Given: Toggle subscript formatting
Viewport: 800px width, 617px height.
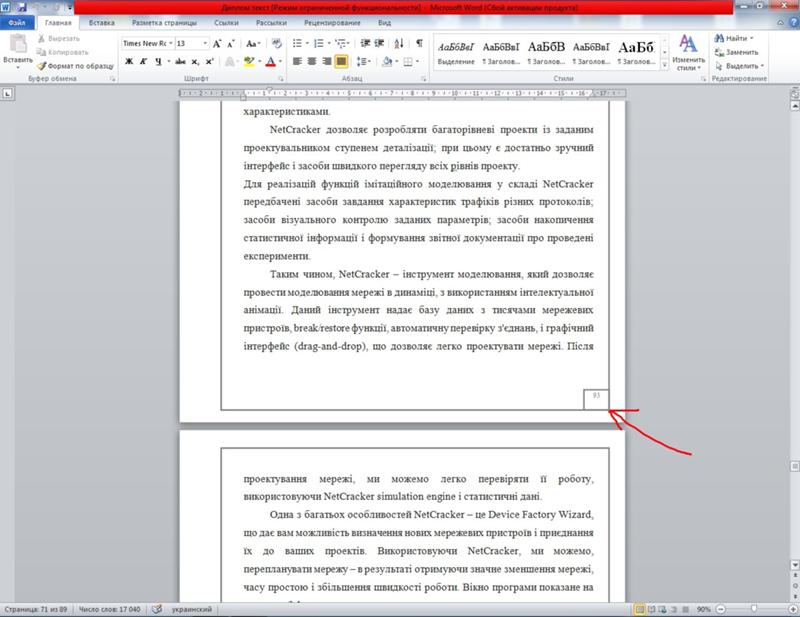Looking at the screenshot, I should point(195,61).
